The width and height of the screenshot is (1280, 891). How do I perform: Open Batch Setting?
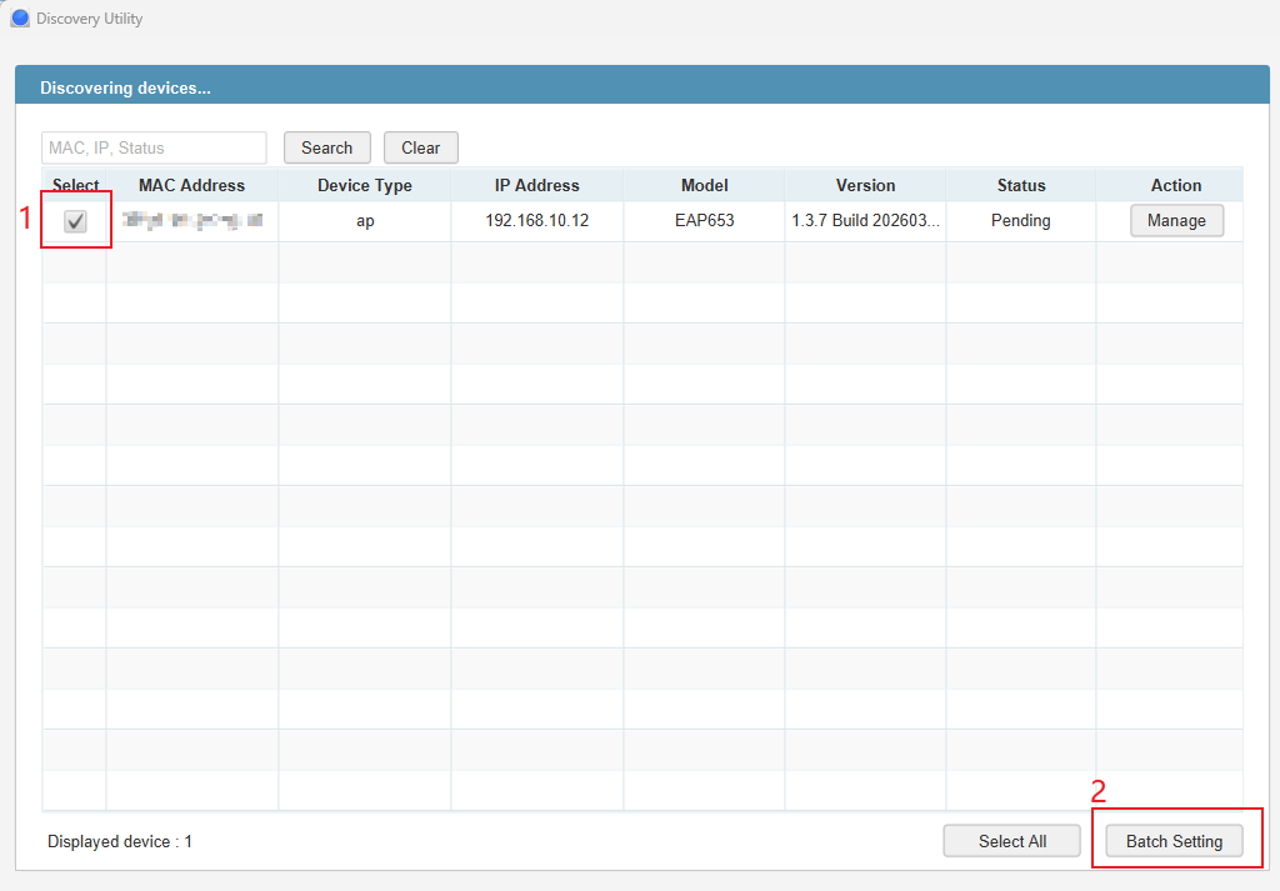pyautogui.click(x=1174, y=841)
